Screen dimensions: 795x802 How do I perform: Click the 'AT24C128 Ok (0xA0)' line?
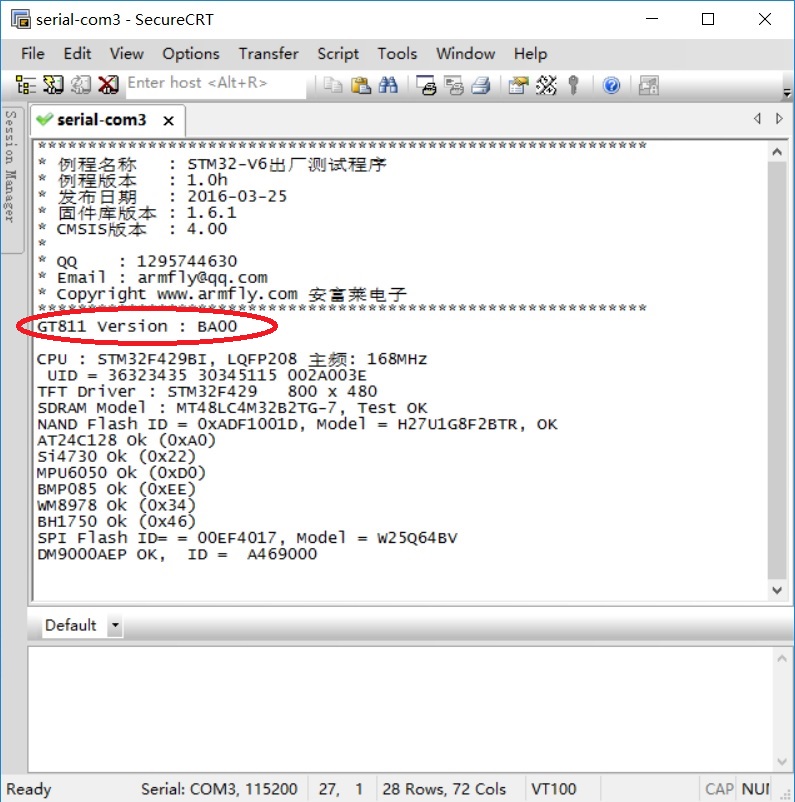point(126,440)
